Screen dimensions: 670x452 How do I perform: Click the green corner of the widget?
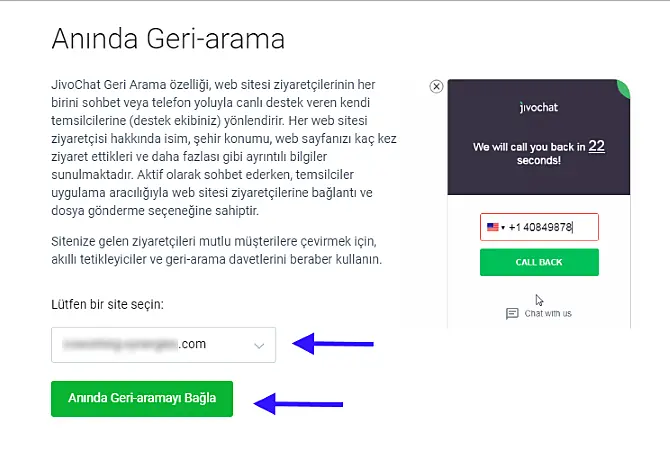pyautogui.click(x=624, y=88)
